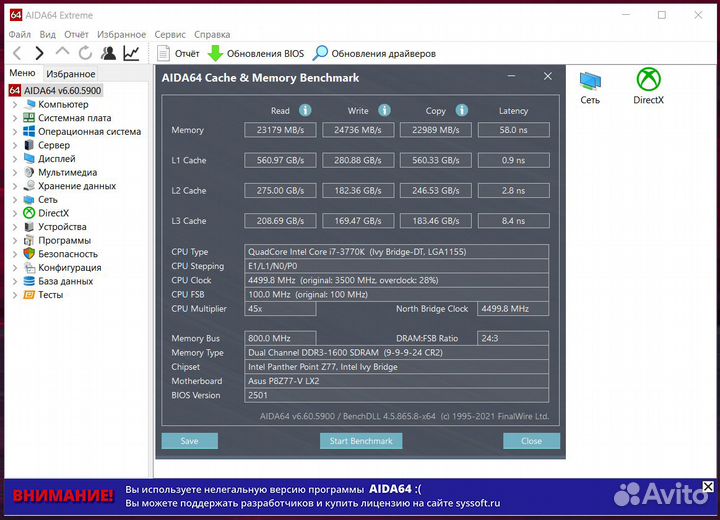The image size is (720, 520).
Task: Expand the Системная плата tree node
Action: coord(15,119)
